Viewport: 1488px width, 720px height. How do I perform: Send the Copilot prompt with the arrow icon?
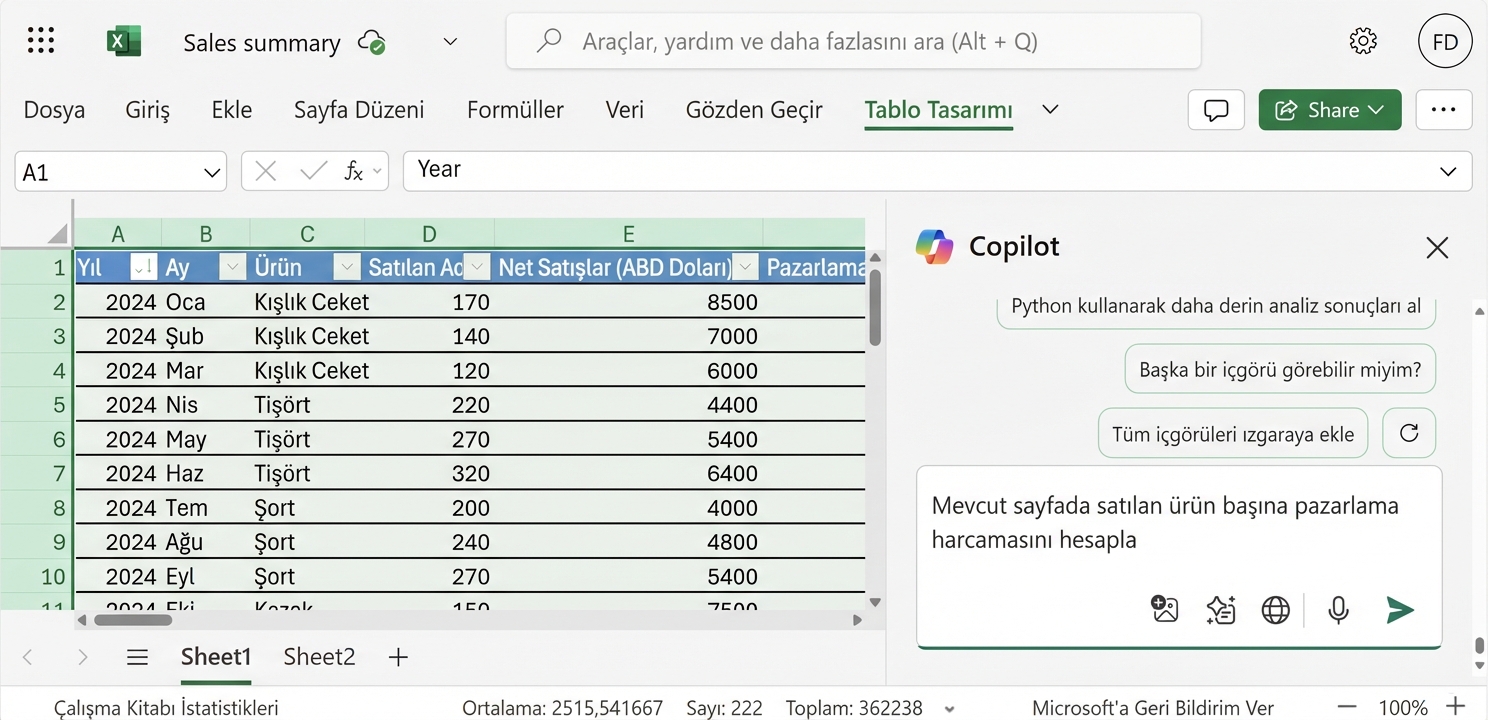(x=1400, y=608)
